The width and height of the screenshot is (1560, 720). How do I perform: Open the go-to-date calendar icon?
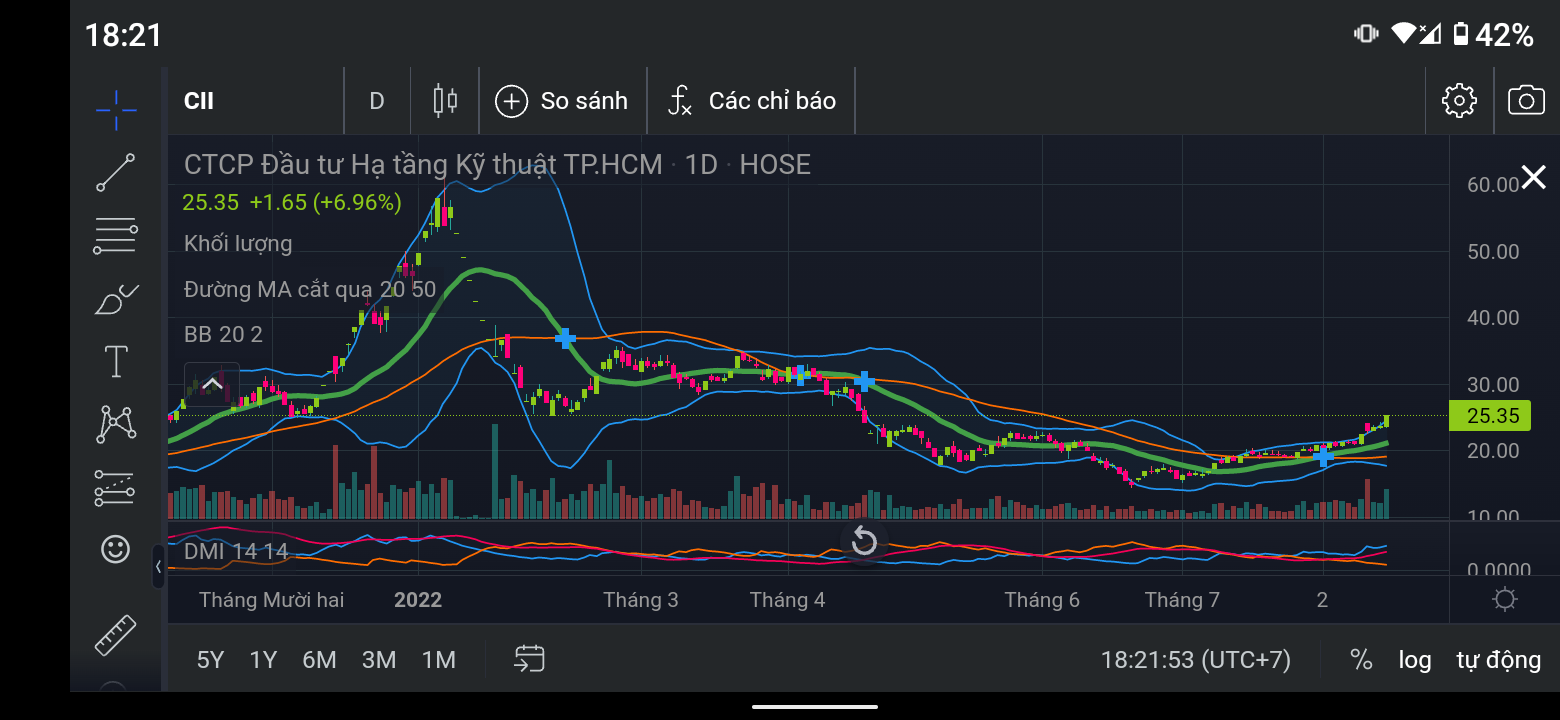pos(529,658)
